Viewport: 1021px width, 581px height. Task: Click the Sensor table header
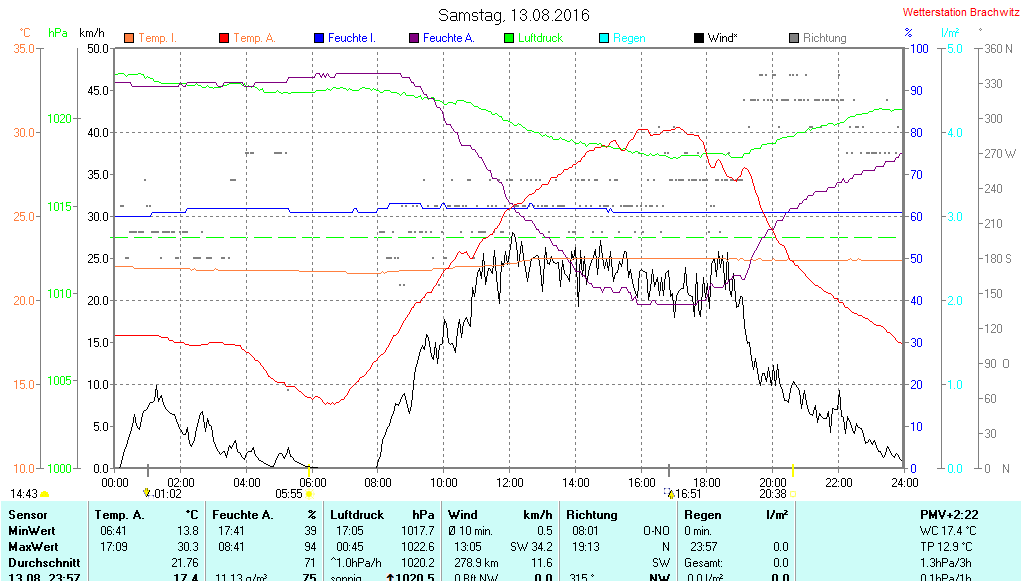click(27, 514)
